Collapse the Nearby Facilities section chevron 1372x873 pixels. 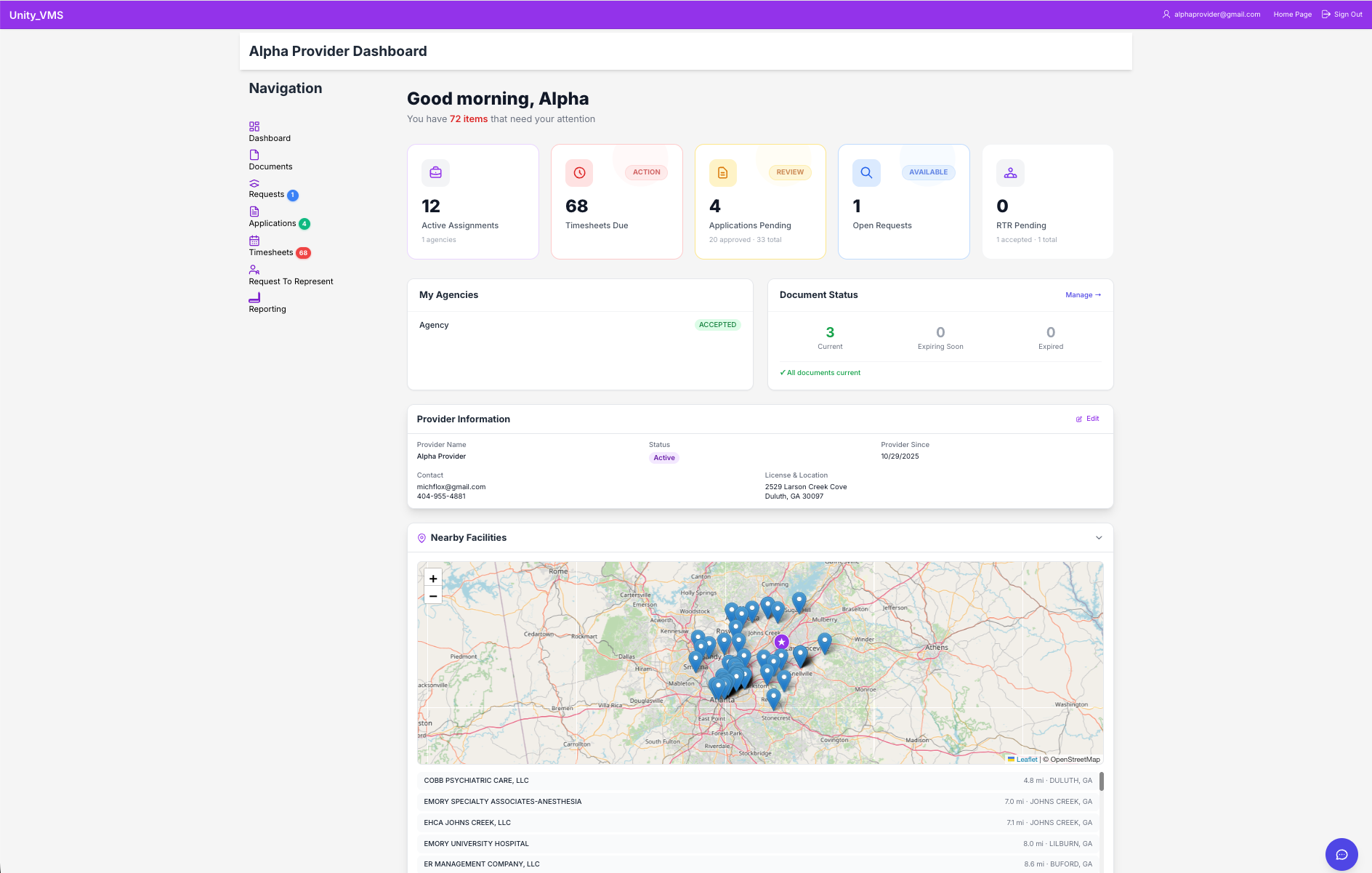coord(1099,538)
